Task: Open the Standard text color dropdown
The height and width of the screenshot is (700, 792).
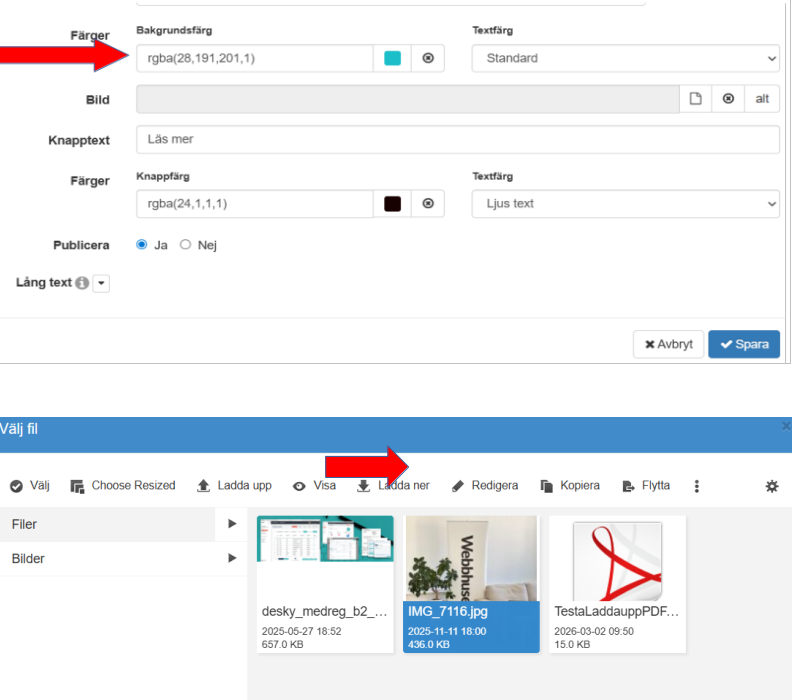Action: [625, 58]
